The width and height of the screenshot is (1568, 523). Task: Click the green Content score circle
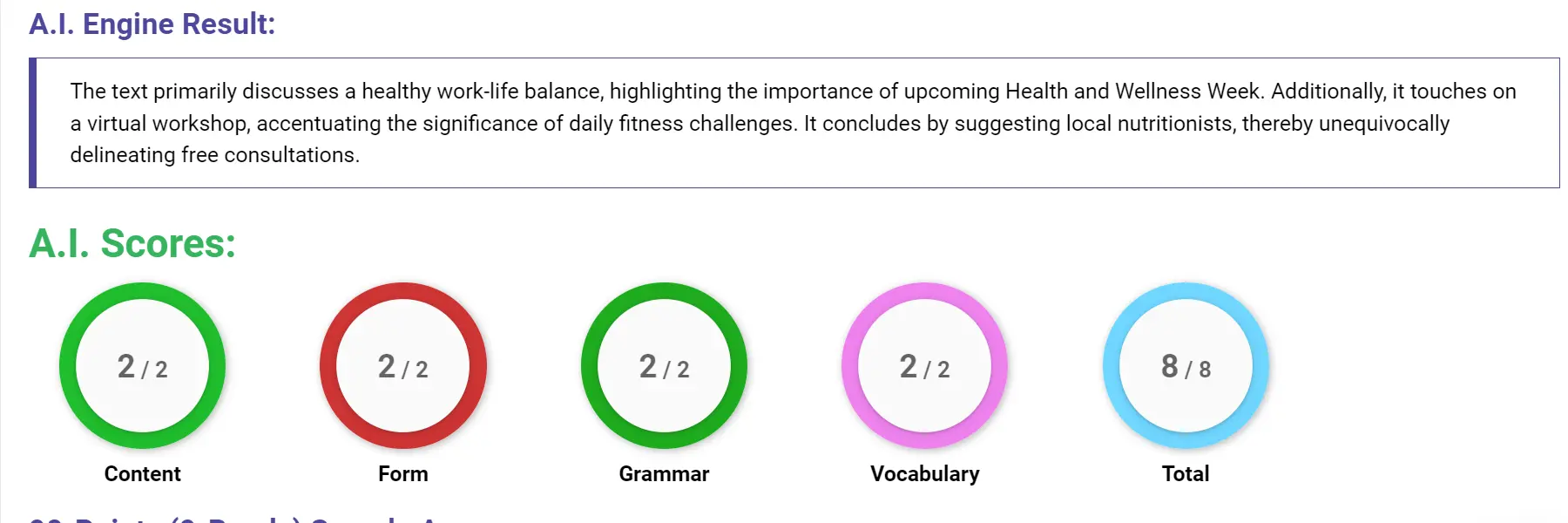[142, 367]
